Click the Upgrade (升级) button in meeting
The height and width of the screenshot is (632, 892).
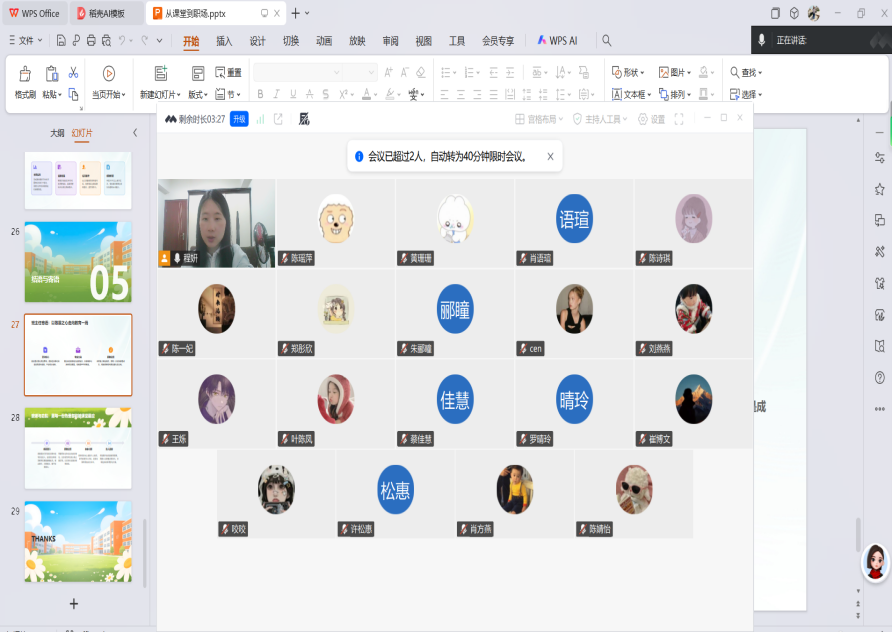(239, 119)
